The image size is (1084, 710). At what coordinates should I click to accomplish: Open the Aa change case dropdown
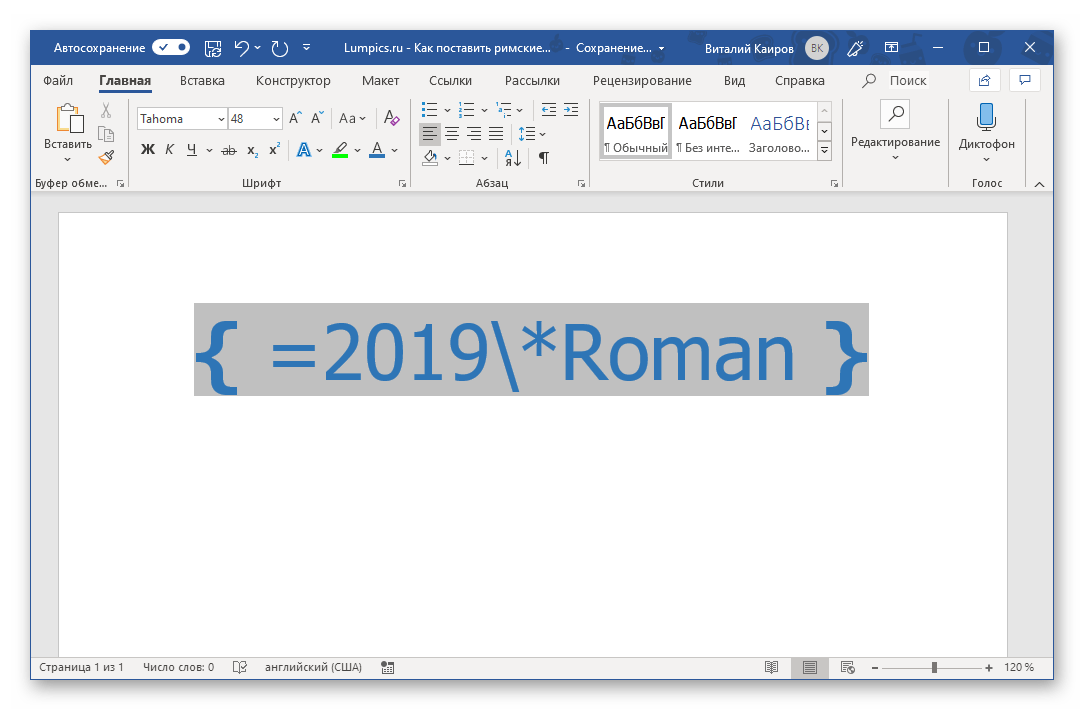(352, 118)
